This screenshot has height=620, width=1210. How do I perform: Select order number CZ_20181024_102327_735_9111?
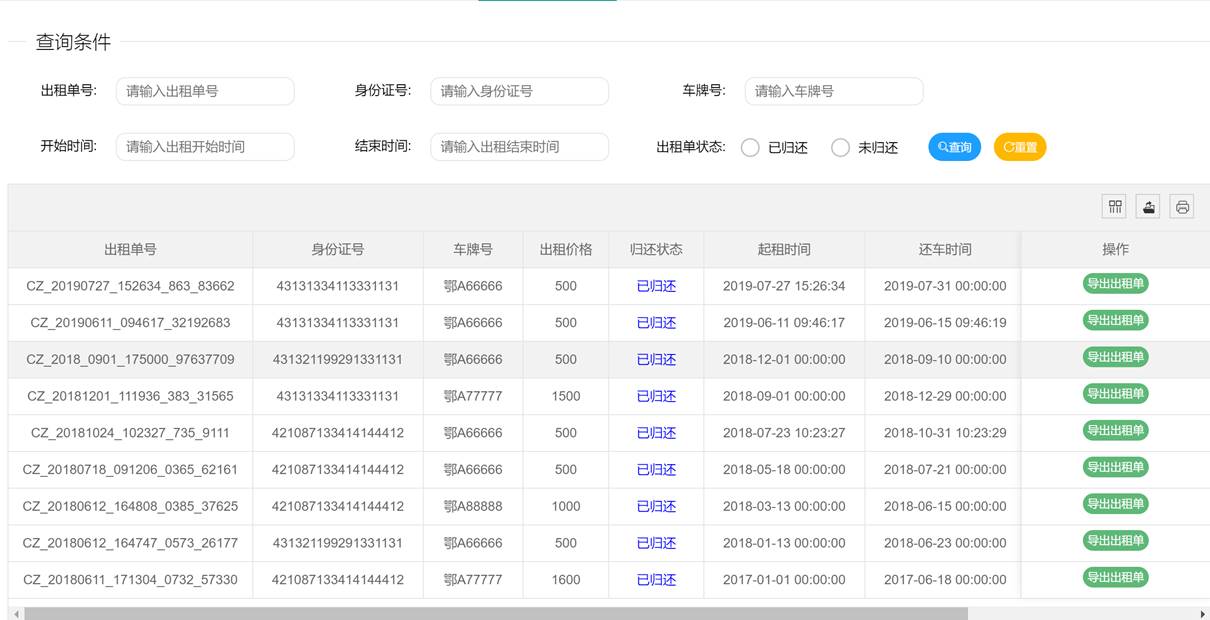click(130, 433)
